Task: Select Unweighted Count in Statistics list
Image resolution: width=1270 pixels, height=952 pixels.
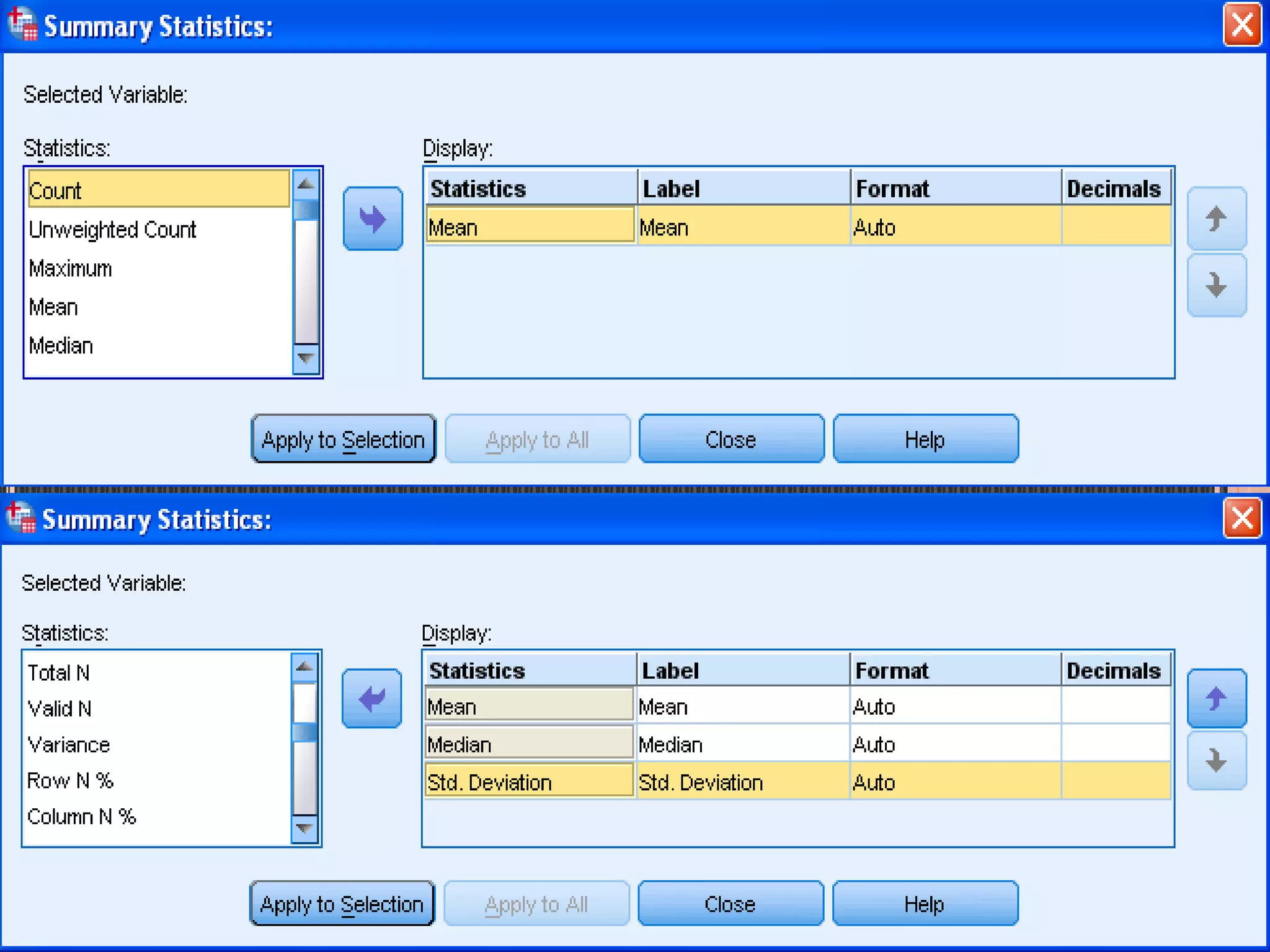Action: coord(112,230)
